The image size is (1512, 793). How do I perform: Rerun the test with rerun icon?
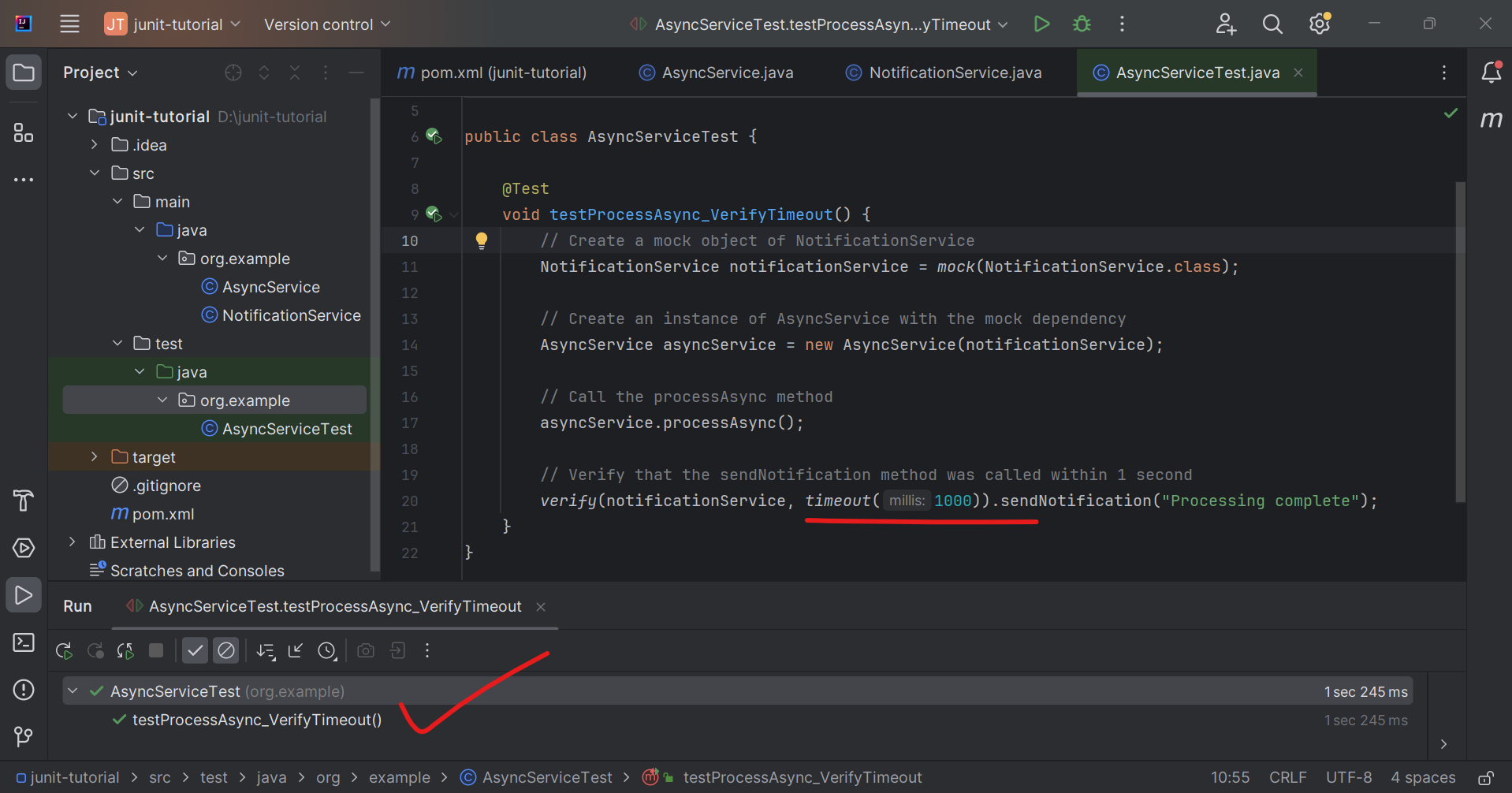click(64, 650)
